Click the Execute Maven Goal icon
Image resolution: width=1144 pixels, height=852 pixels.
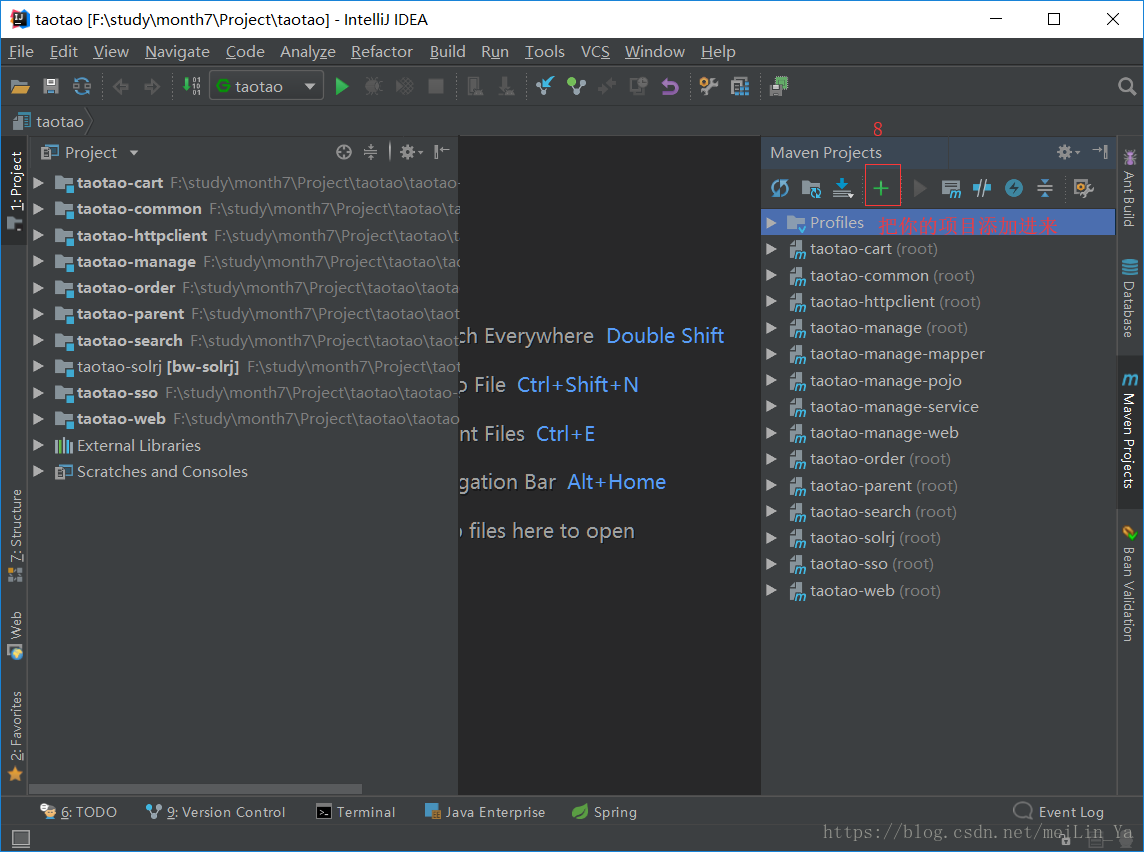pos(951,188)
